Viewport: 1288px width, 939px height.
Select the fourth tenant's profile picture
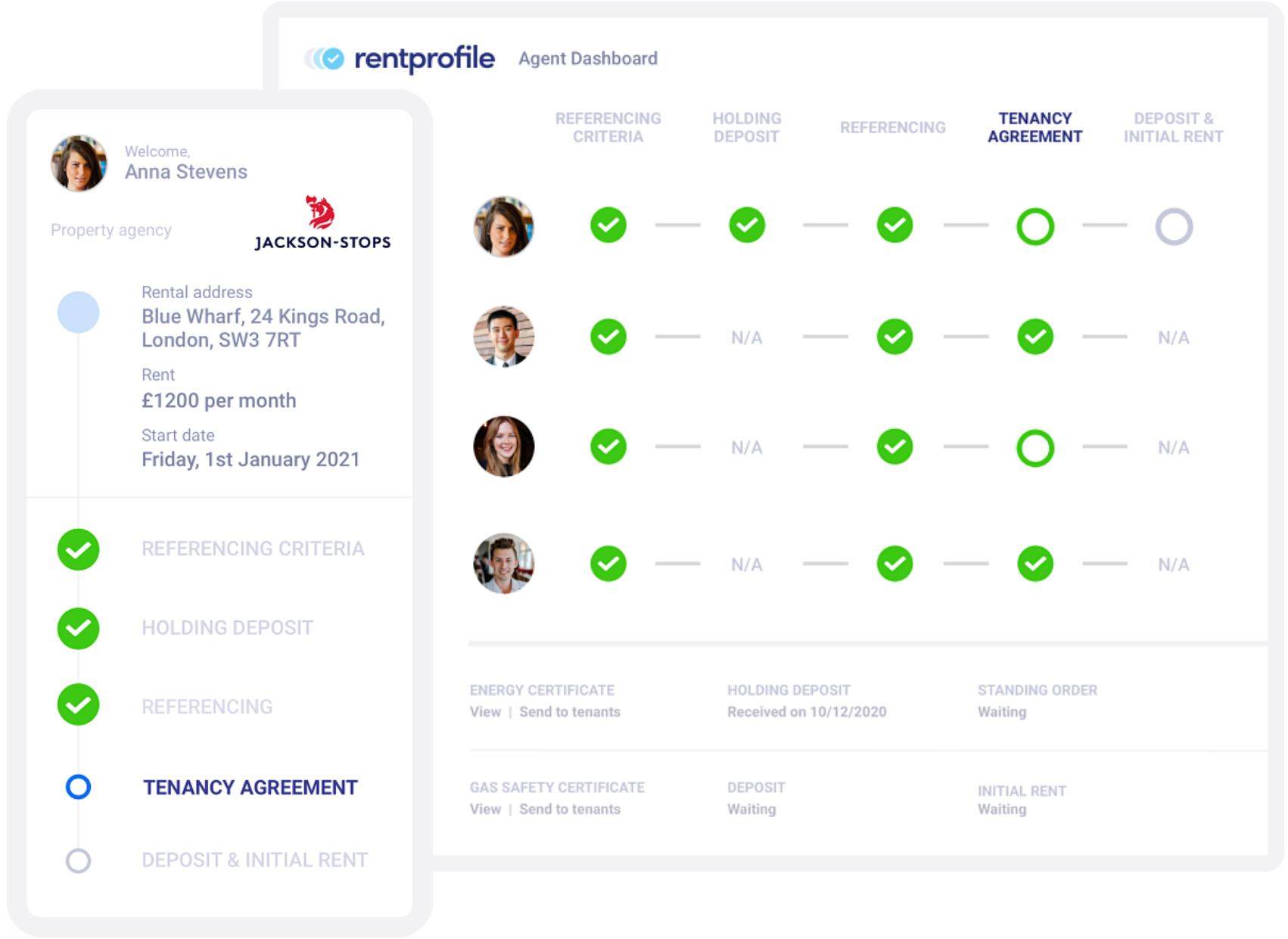pos(502,564)
